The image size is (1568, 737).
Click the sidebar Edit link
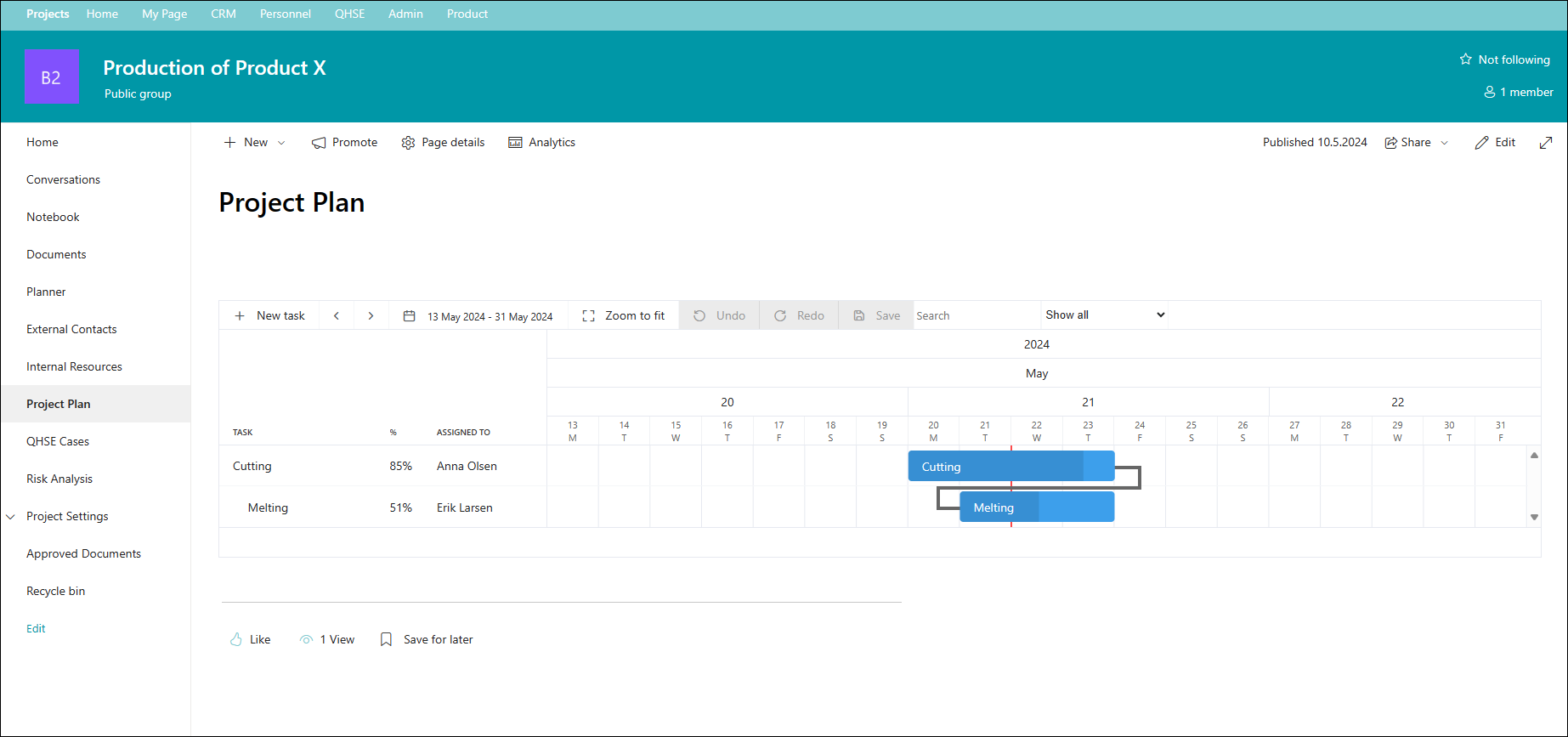click(x=36, y=628)
